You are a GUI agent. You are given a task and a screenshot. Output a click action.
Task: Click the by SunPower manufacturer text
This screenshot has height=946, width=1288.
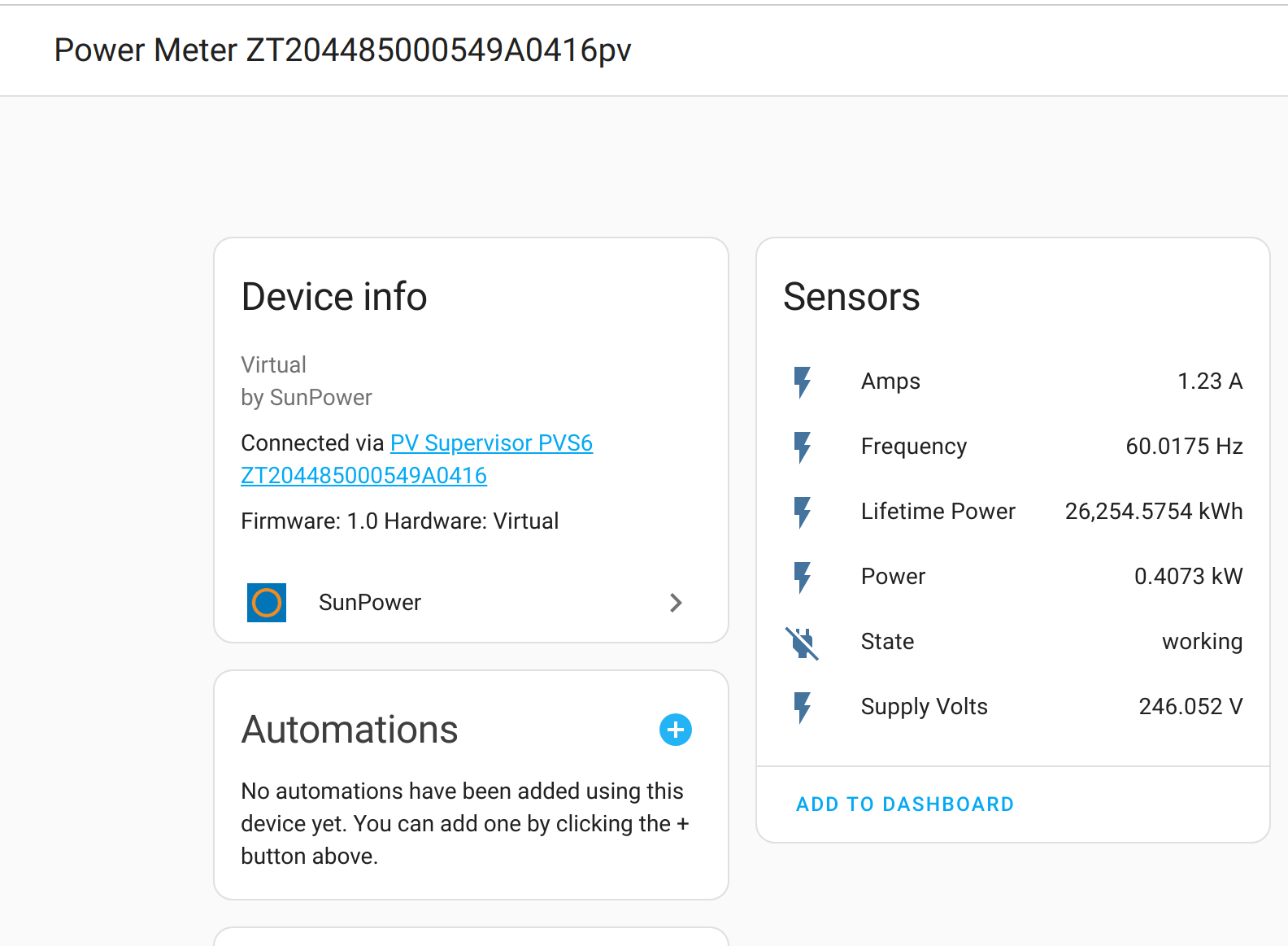307,398
